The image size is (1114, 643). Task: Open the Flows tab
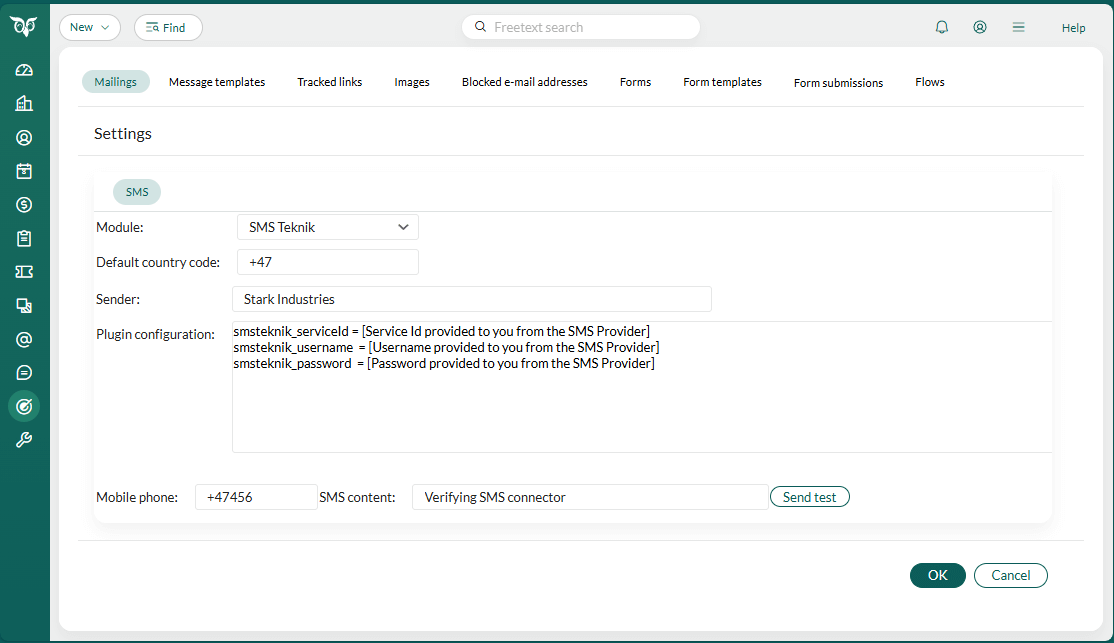[929, 82]
